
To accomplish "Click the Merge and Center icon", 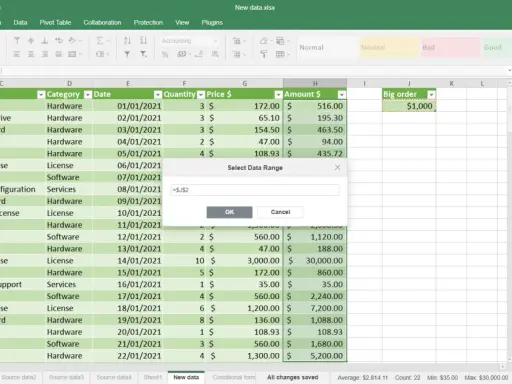I will pyautogui.click(x=72, y=54).
